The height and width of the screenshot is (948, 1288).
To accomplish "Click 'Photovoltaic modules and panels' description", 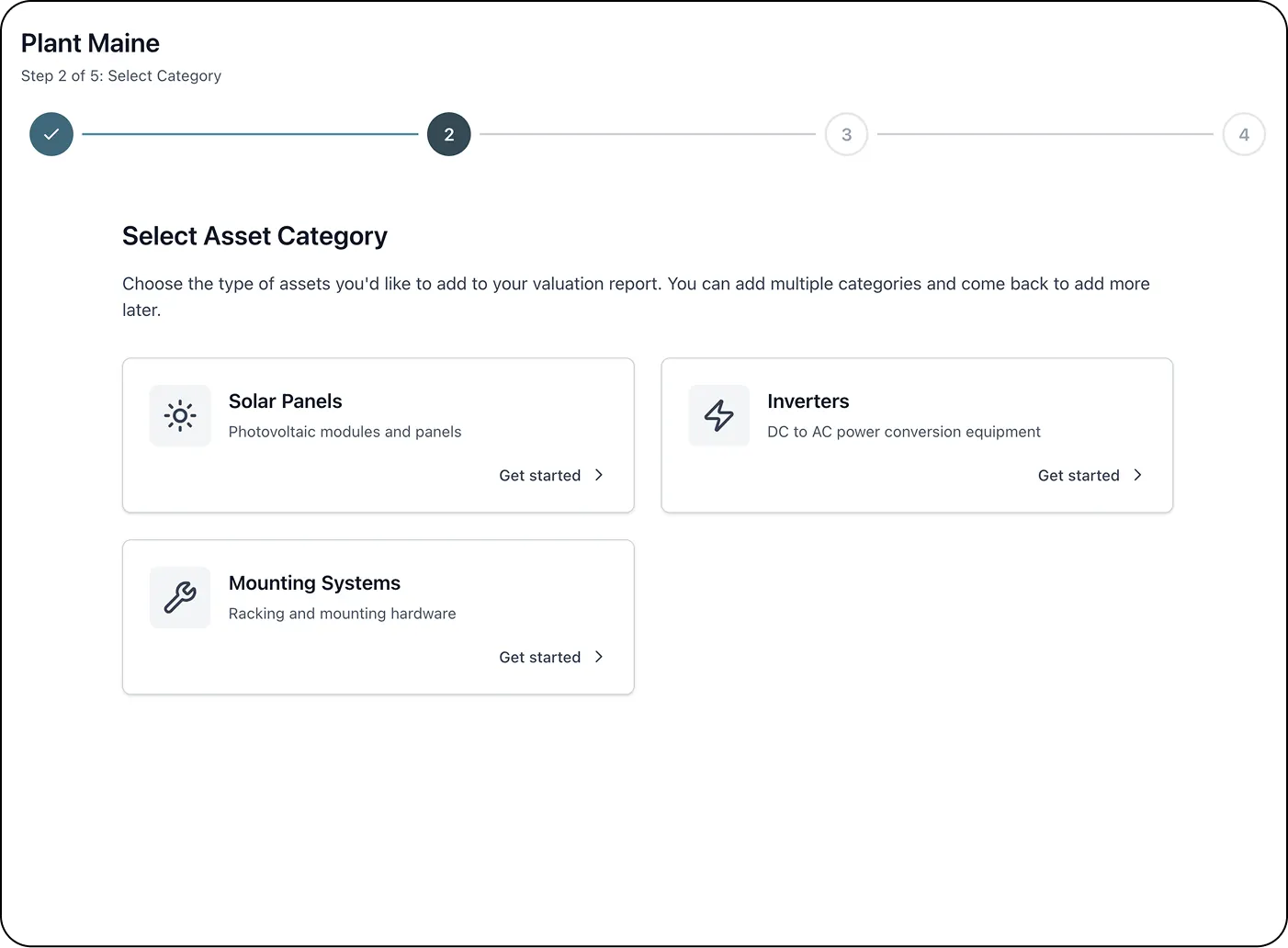I will (345, 432).
